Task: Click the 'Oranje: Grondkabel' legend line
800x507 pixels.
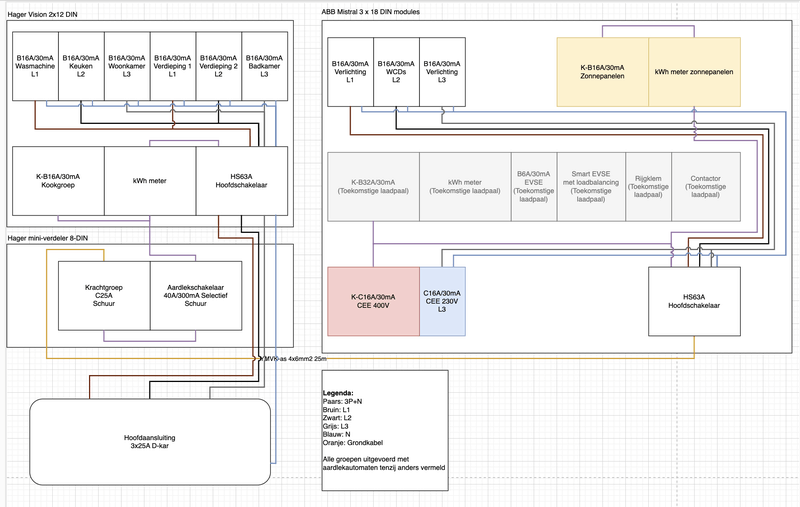Action: click(x=353, y=443)
